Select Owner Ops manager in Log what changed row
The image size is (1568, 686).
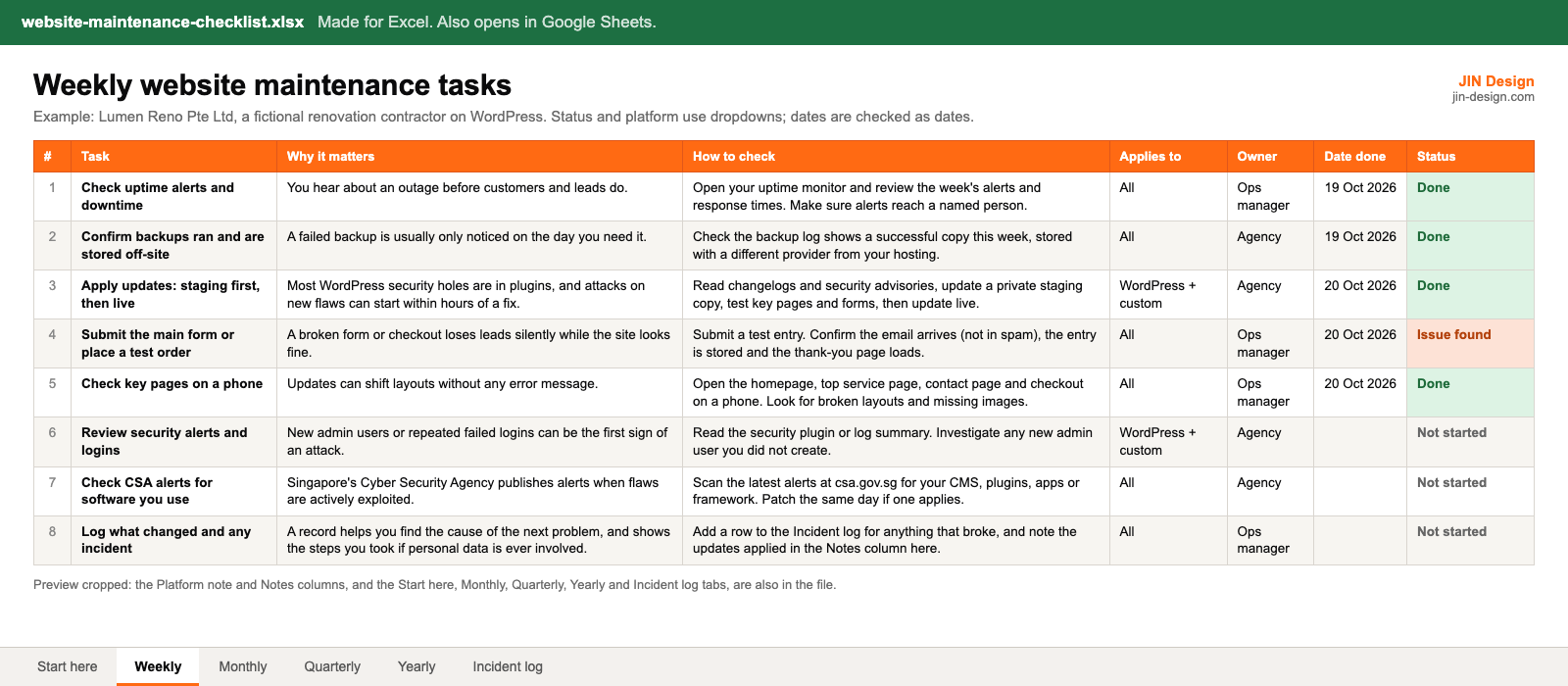[1270, 541]
